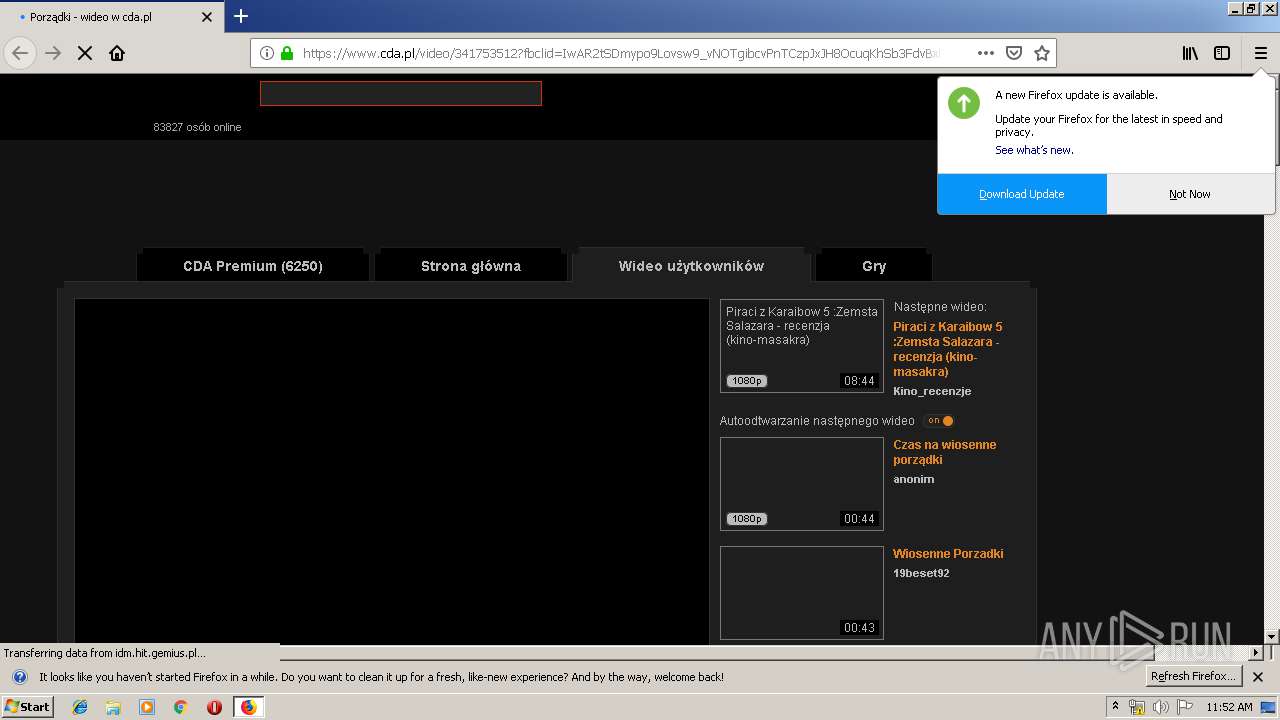
Task: Open the Firefox hamburger menu
Action: [1260, 53]
